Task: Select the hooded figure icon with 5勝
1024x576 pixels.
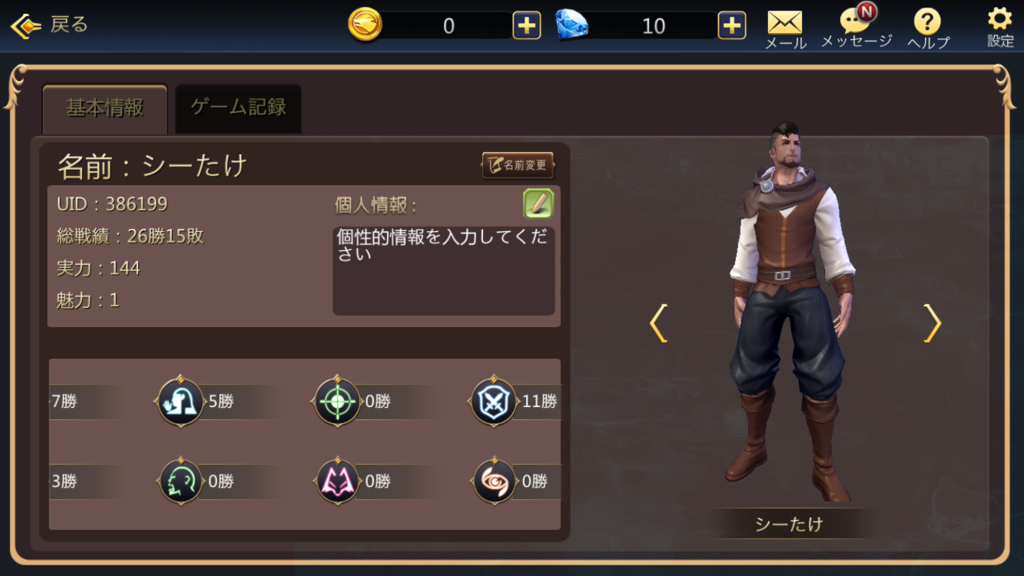Action: coord(180,401)
